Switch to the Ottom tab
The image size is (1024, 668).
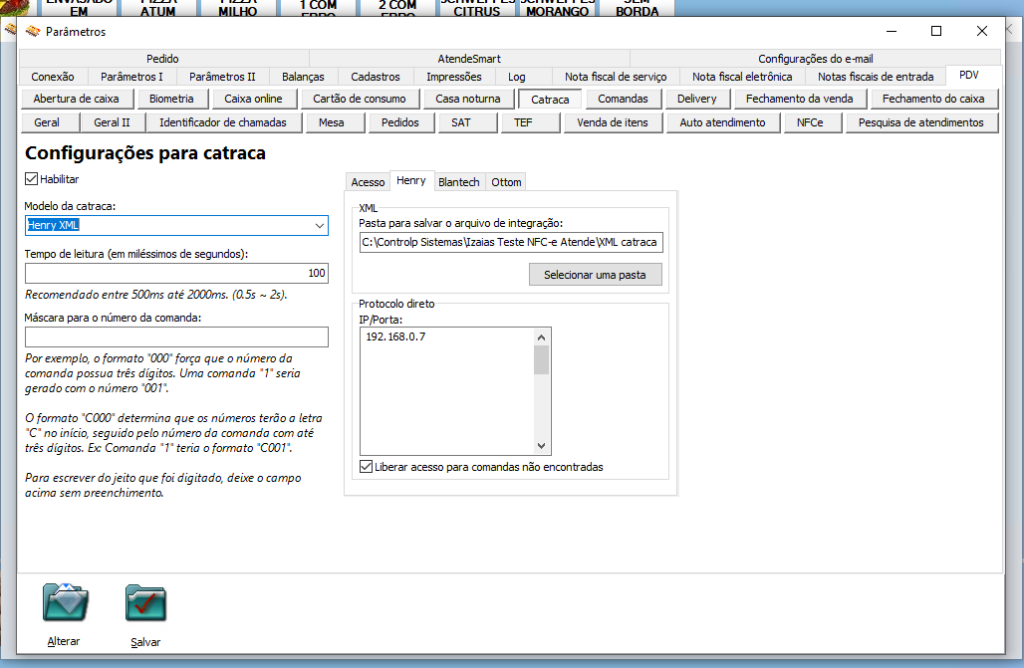pos(506,181)
